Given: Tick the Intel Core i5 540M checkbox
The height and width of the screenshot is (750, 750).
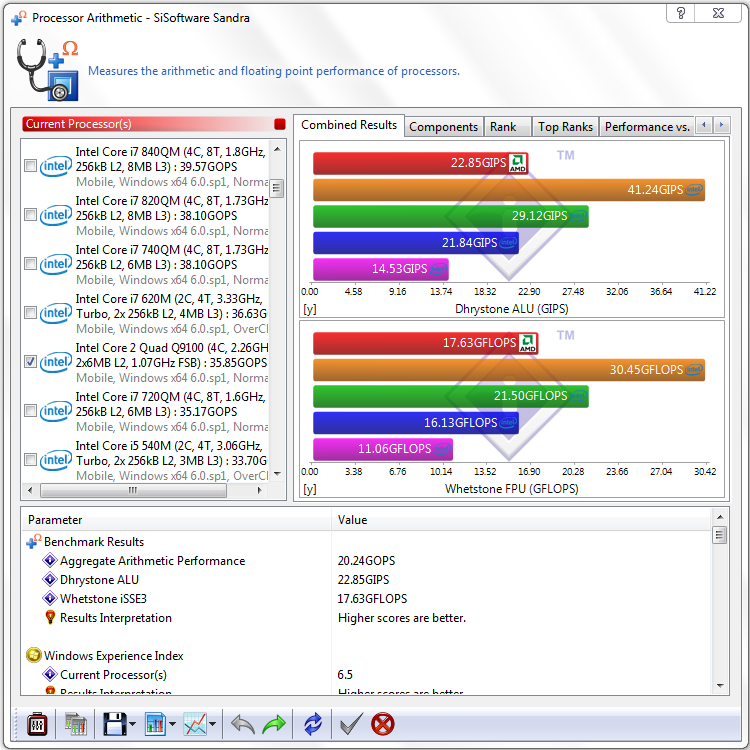Looking at the screenshot, I should click(x=30, y=460).
